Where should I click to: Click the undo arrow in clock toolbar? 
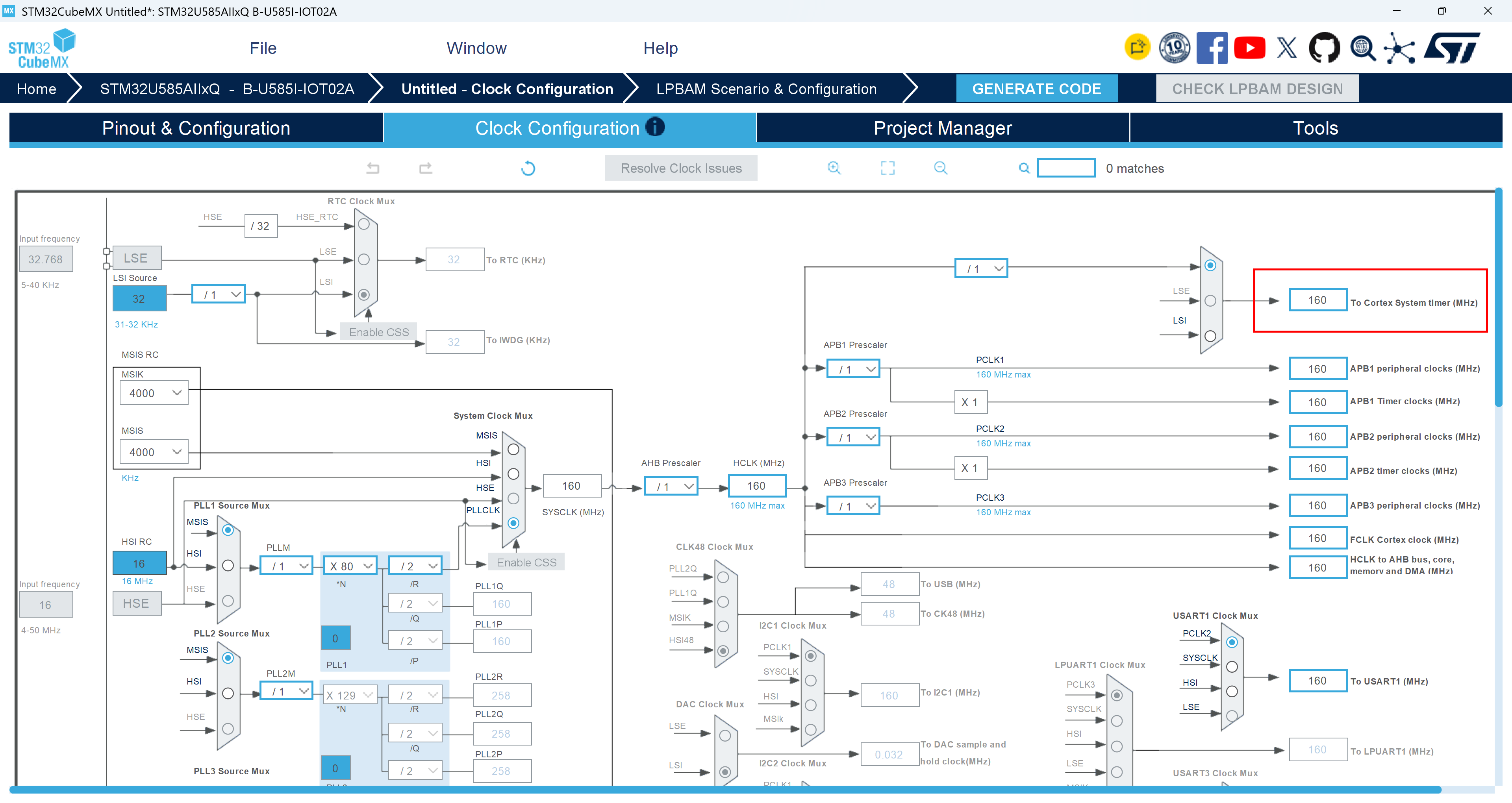coord(373,168)
